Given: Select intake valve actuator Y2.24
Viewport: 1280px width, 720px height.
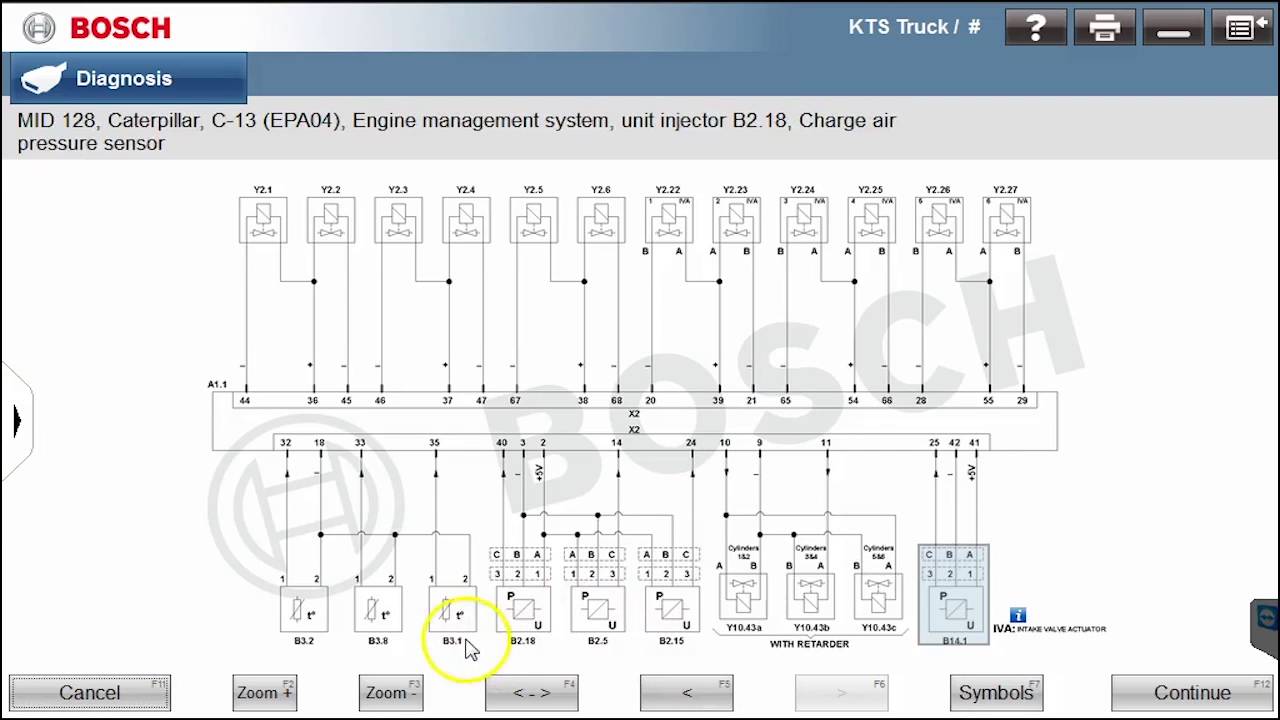Looking at the screenshot, I should [803, 220].
